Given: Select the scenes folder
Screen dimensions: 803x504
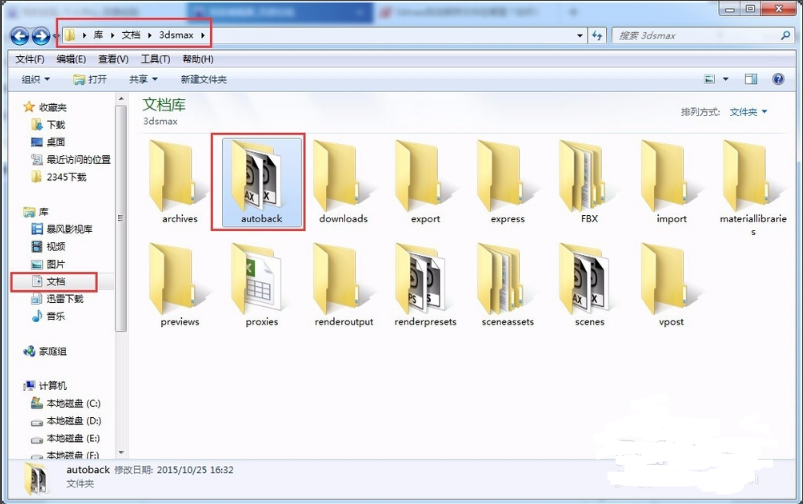Looking at the screenshot, I should tap(589, 285).
